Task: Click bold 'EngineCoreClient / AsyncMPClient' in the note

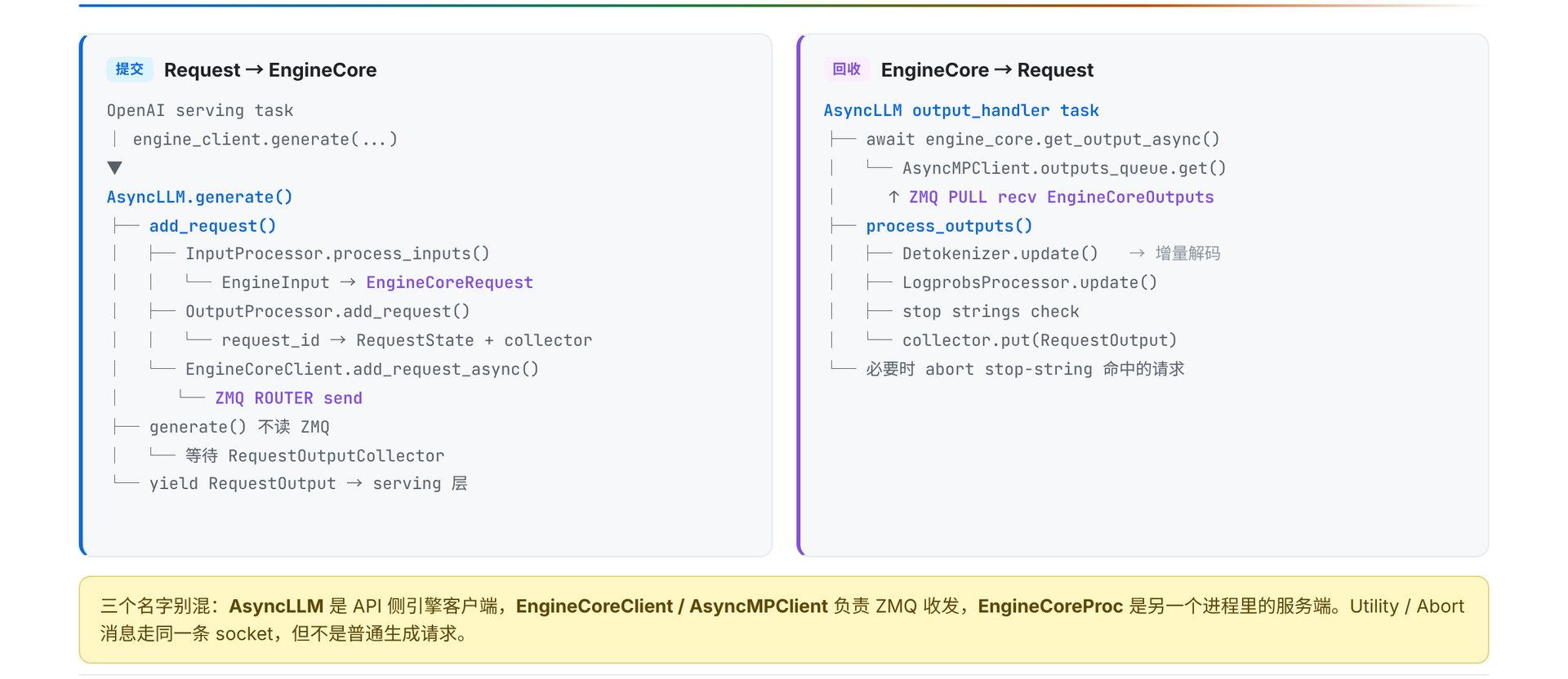Action: pyautogui.click(x=672, y=606)
